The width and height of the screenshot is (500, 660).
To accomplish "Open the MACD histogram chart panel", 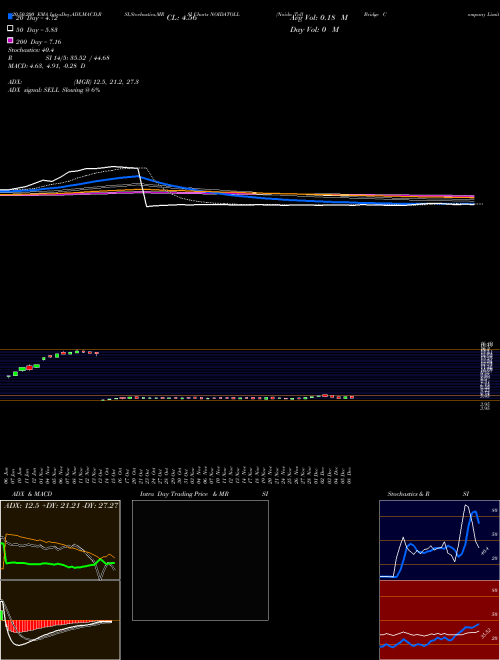I will (x=60, y=620).
